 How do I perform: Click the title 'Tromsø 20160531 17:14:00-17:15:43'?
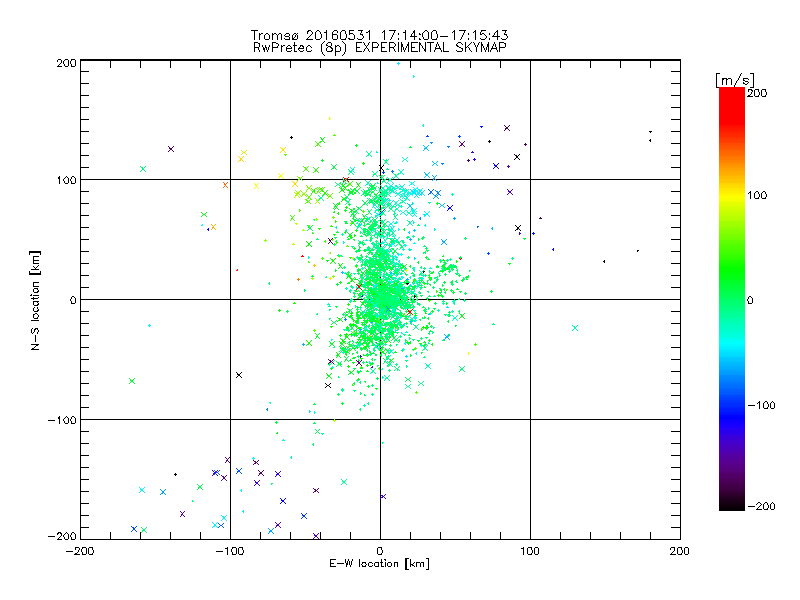pyautogui.click(x=379, y=35)
